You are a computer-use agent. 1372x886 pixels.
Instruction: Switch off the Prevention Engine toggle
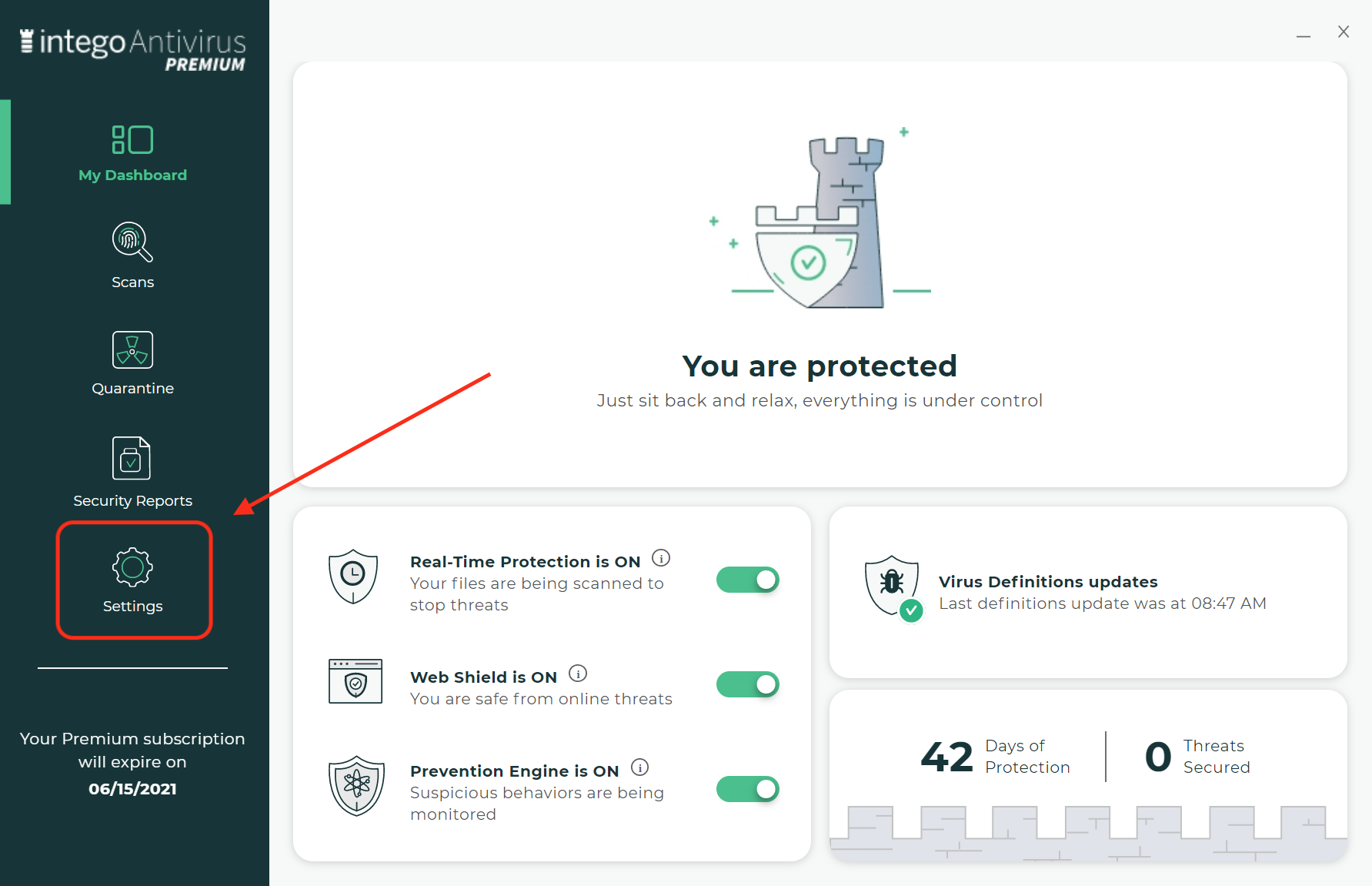748,789
